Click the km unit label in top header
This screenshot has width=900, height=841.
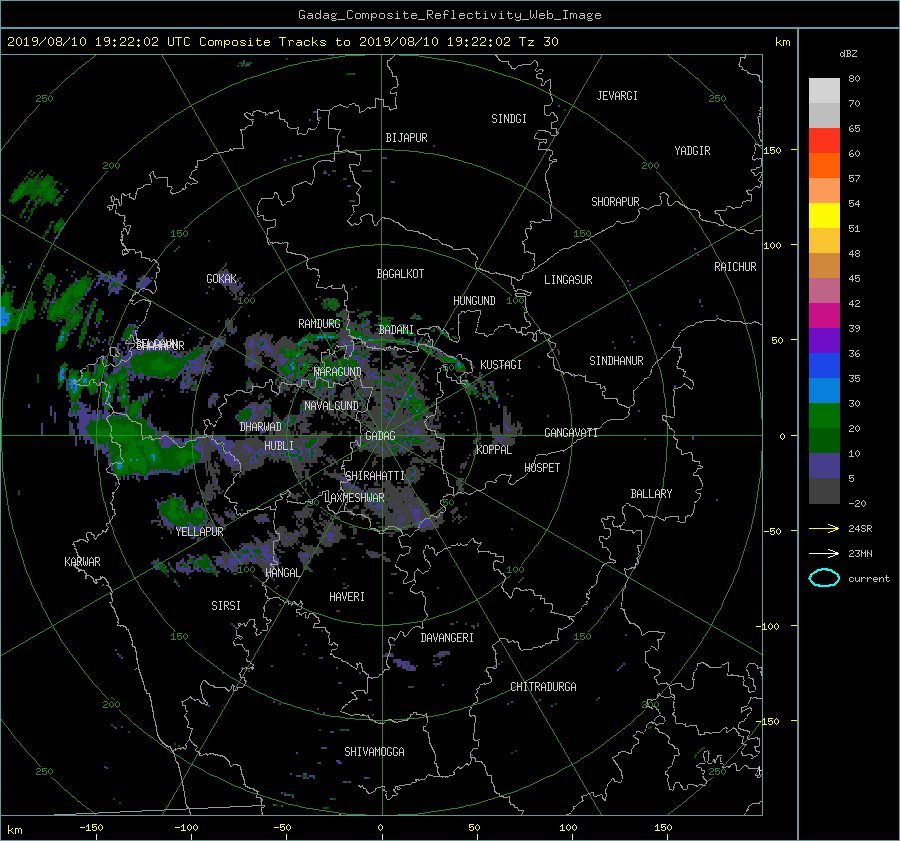[x=782, y=42]
